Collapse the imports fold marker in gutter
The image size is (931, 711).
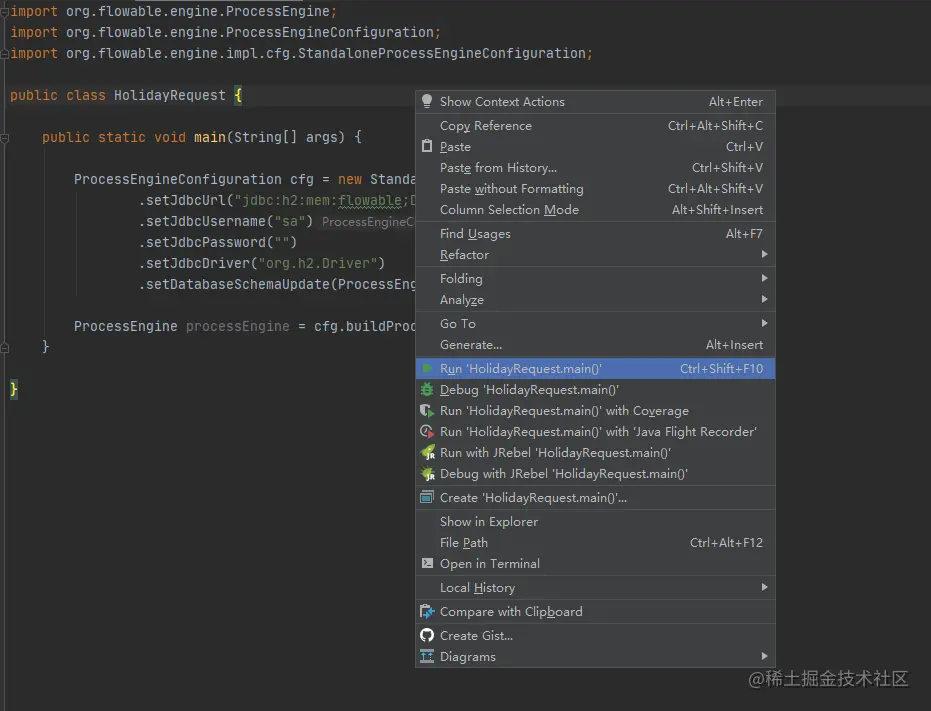5,11
